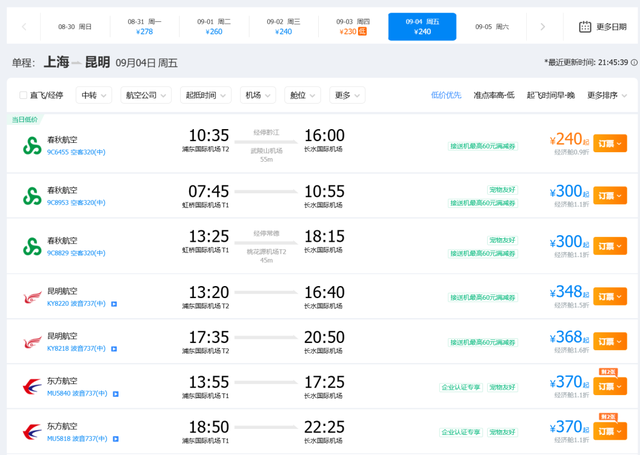Expand the 更多排序 sorting menu
This screenshot has width=640, height=455.
607,95
